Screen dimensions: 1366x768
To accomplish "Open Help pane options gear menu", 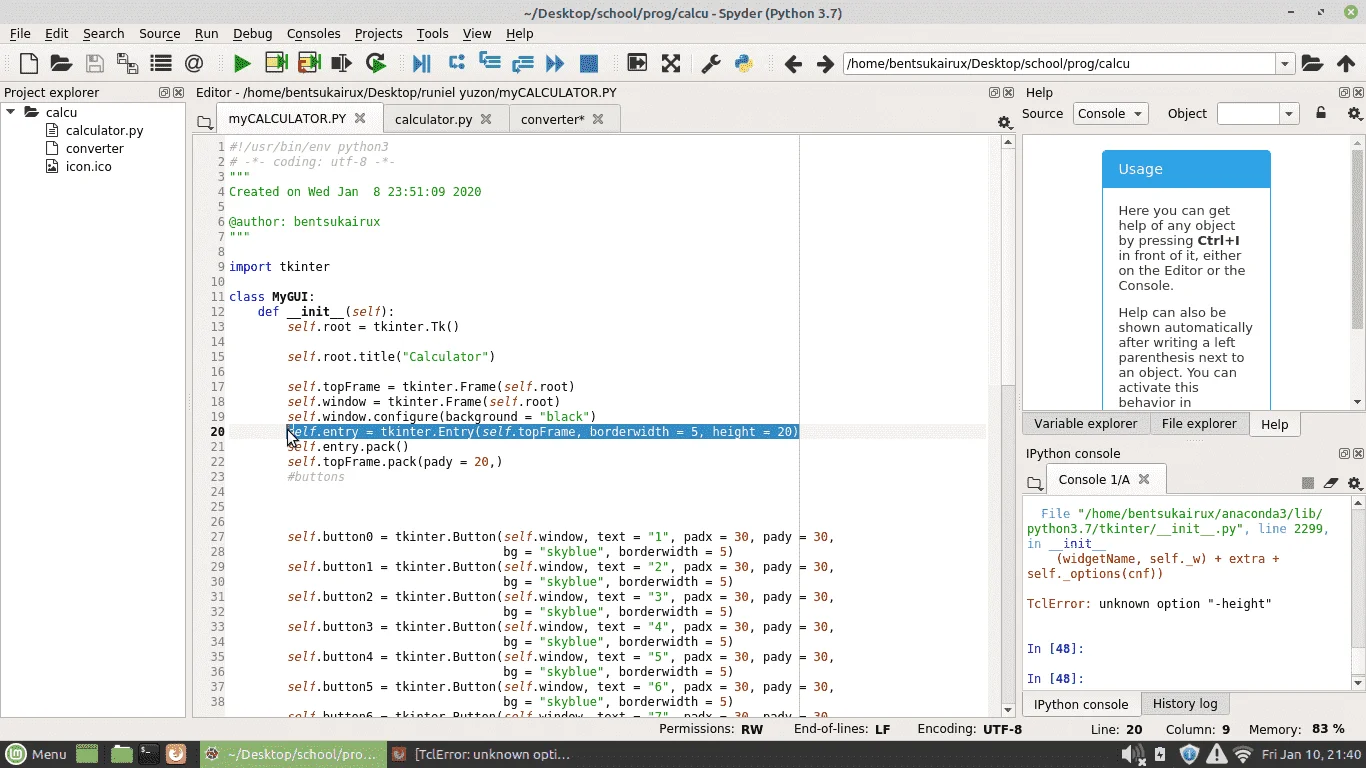I will point(1355,113).
